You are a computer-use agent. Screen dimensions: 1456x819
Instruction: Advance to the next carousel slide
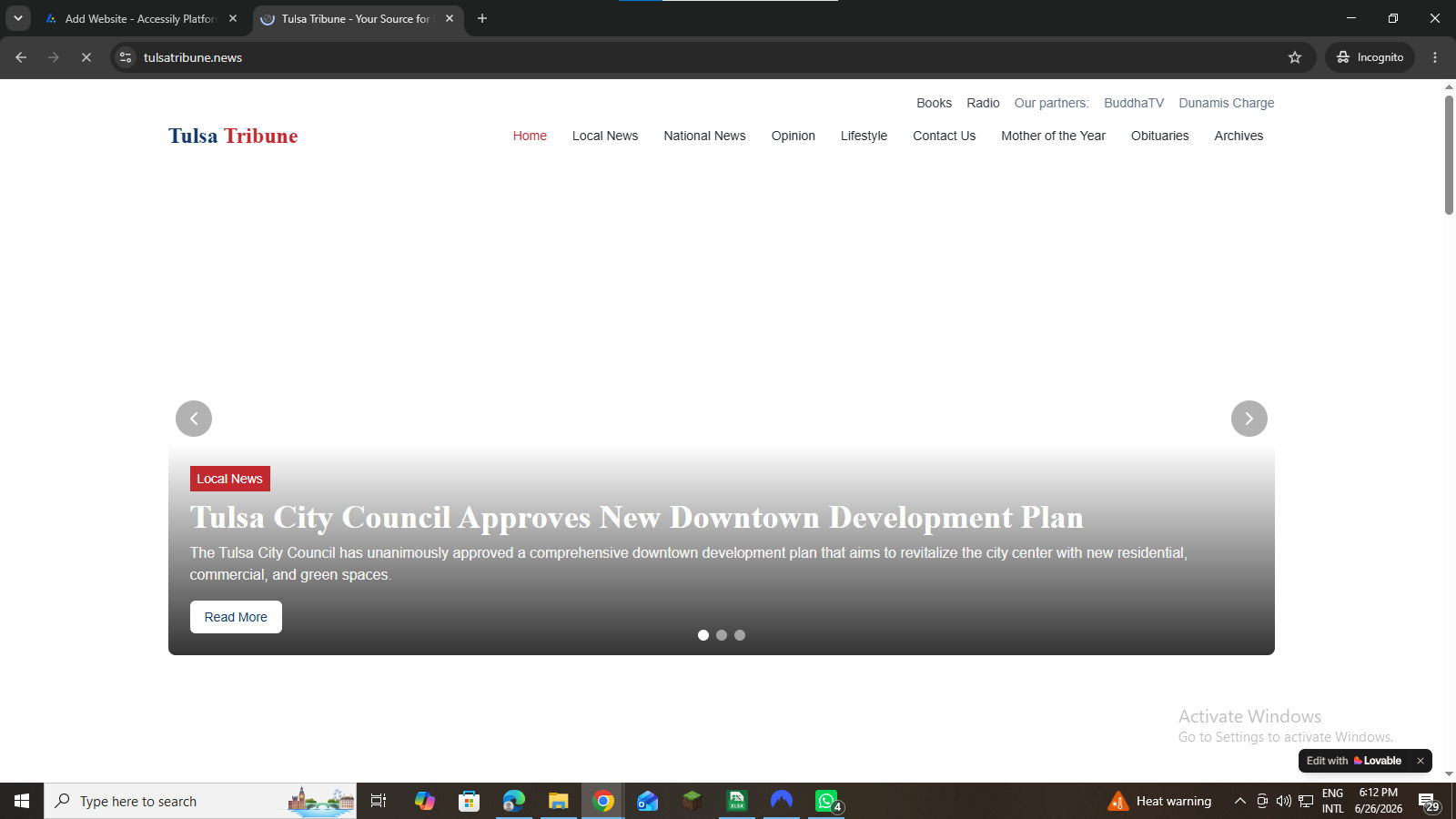coord(1249,419)
